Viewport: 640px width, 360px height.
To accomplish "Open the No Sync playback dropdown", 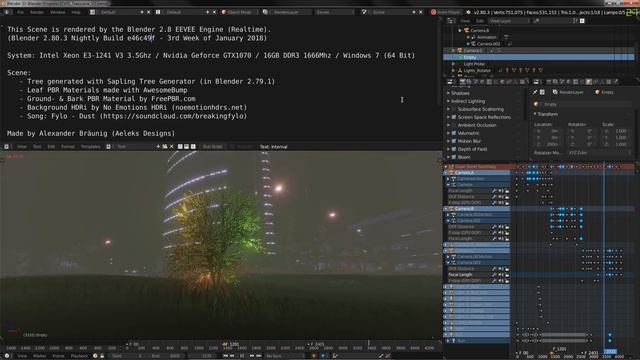I will coord(284,356).
